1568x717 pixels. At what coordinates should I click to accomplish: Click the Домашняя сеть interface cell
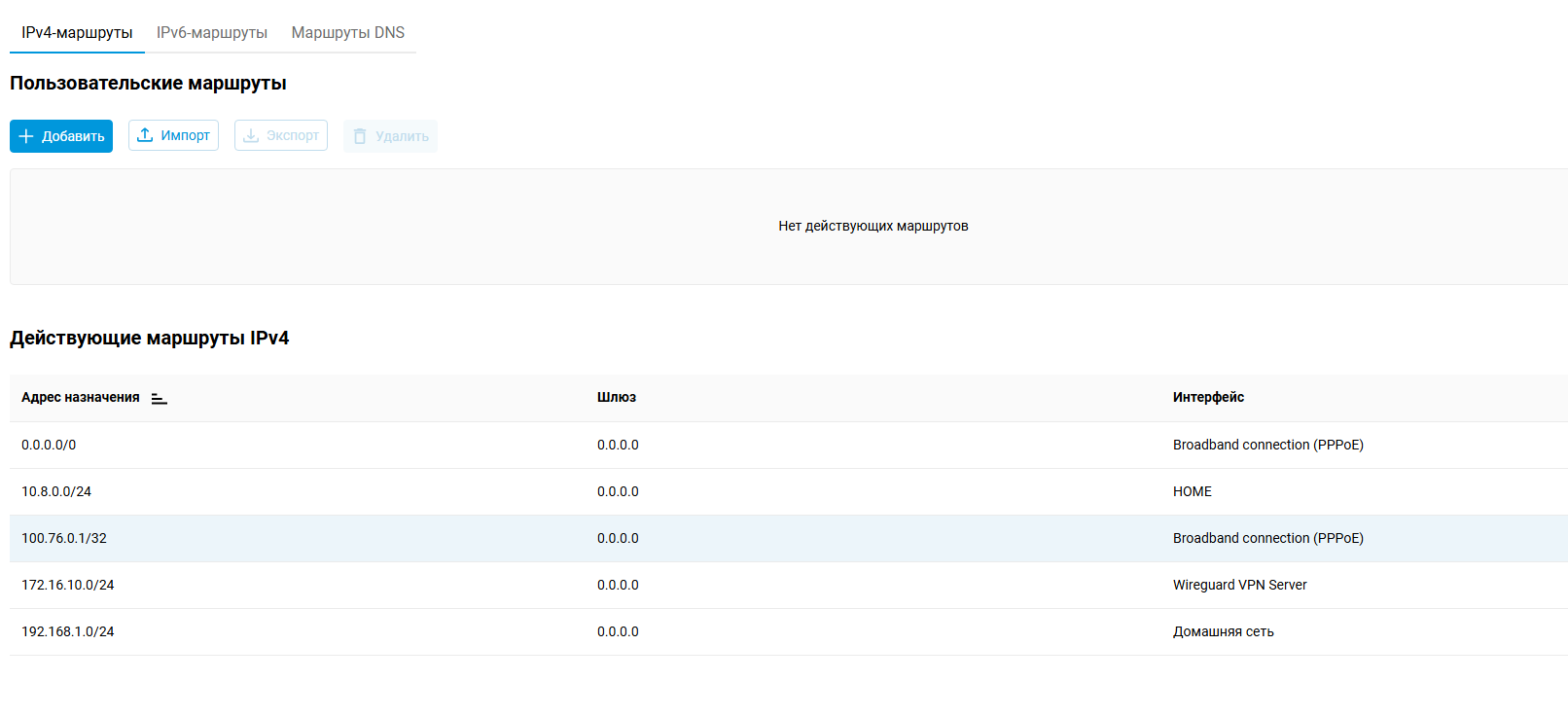pyautogui.click(x=1223, y=631)
